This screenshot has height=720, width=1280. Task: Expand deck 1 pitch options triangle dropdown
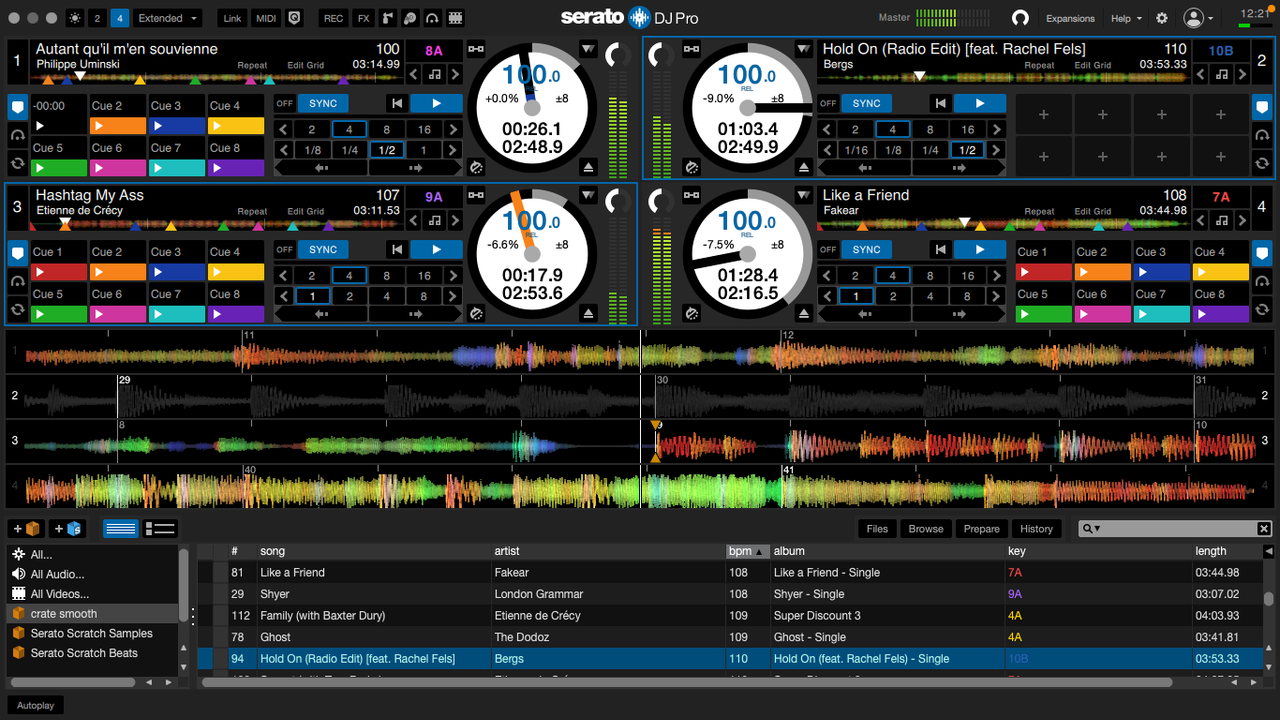[587, 48]
